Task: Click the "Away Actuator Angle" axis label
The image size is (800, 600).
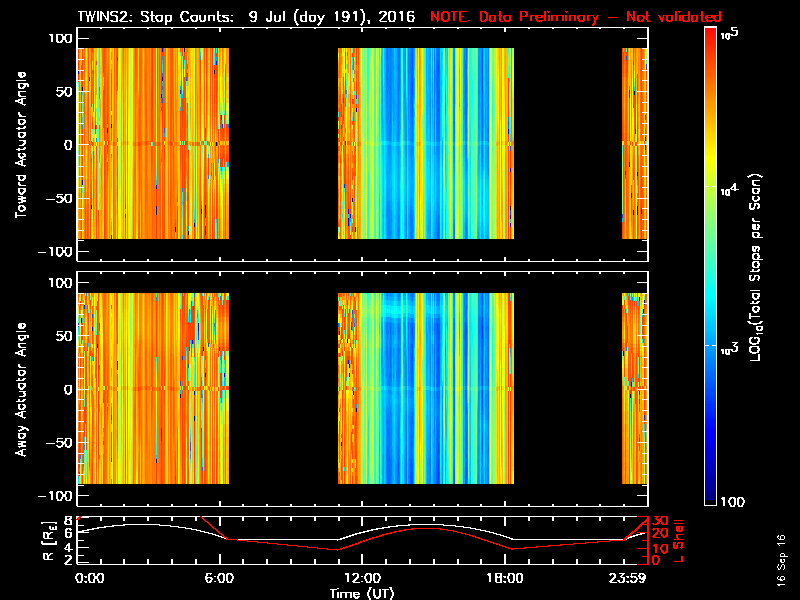Action: (x=21, y=389)
